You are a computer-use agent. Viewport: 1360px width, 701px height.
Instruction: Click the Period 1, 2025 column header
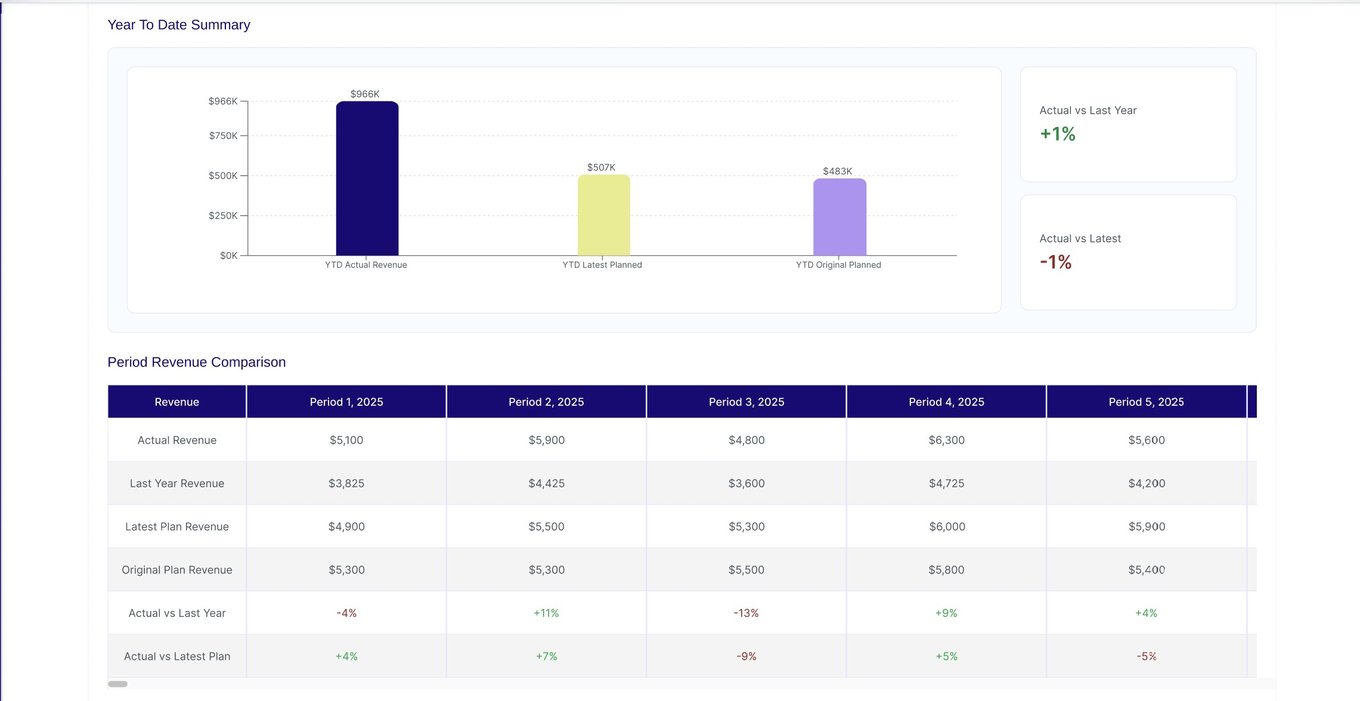[x=347, y=402]
